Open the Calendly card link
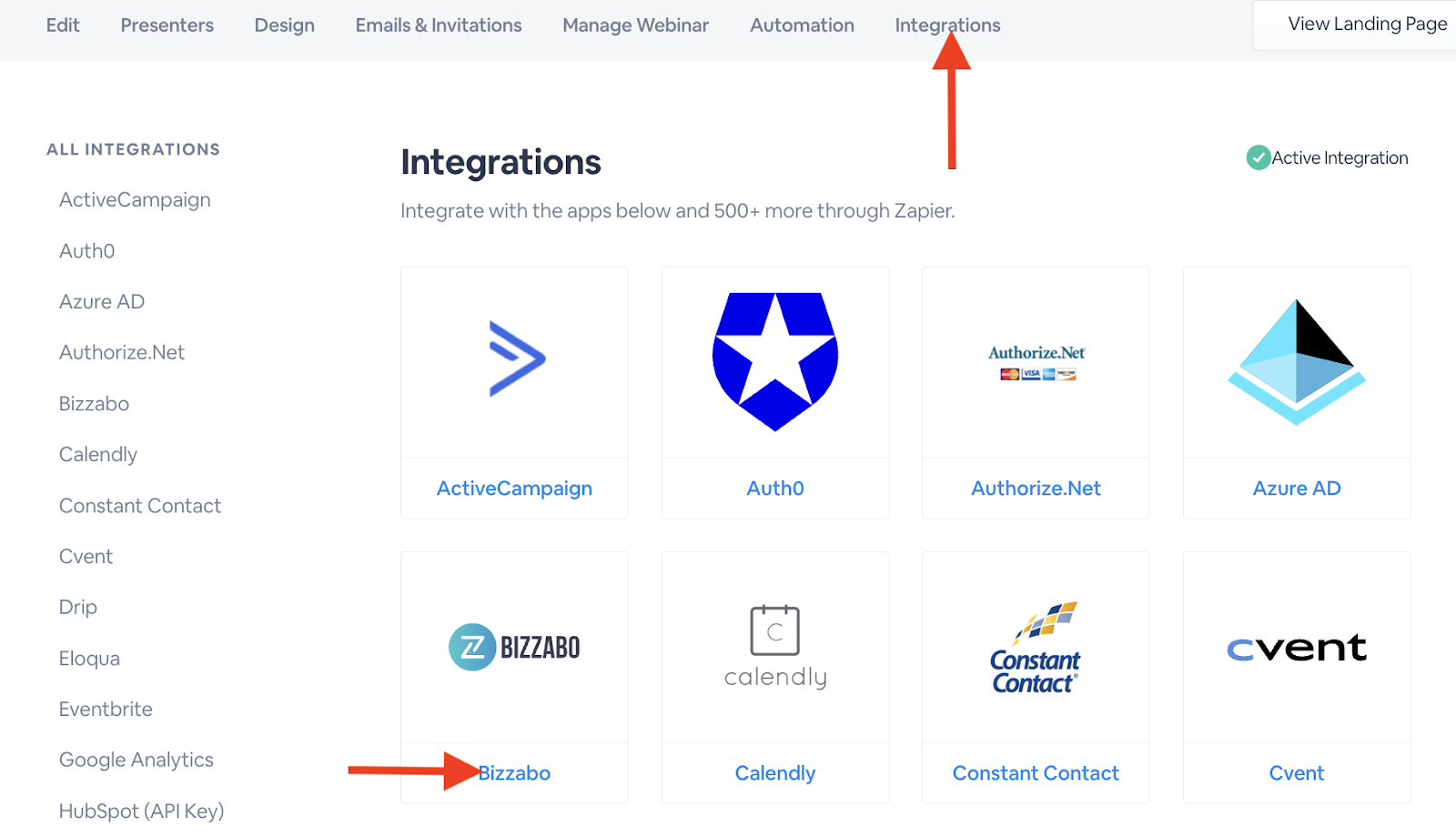This screenshot has width=1456, height=837. point(775,773)
